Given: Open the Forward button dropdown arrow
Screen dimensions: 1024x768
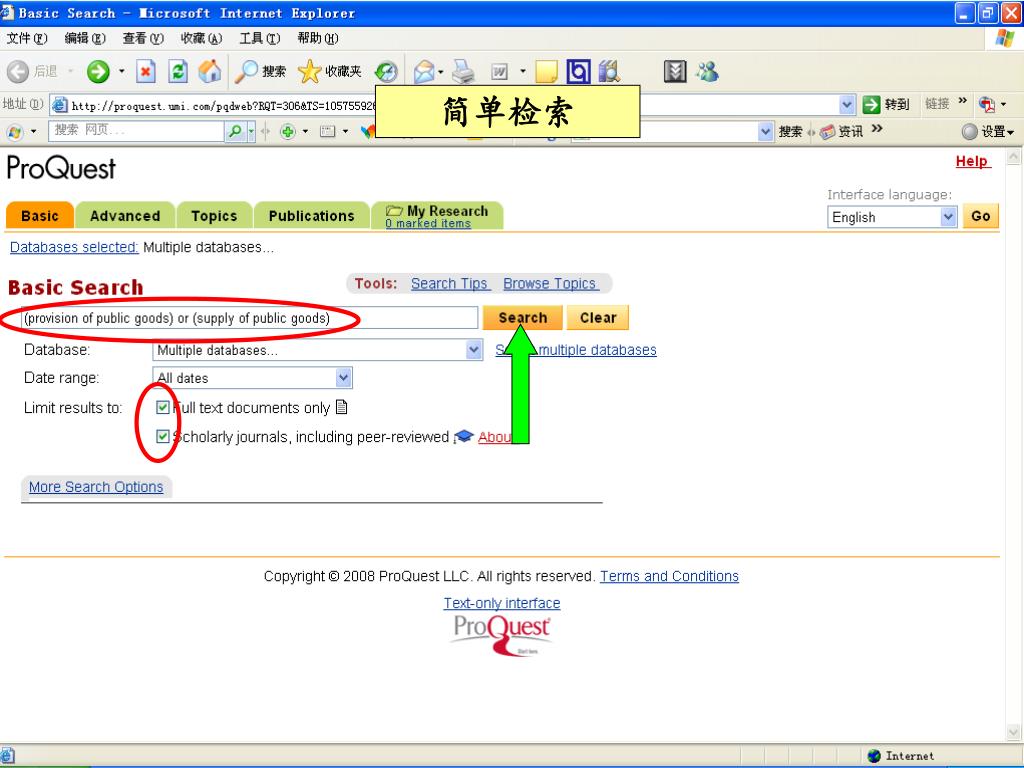Looking at the screenshot, I should point(122,71).
